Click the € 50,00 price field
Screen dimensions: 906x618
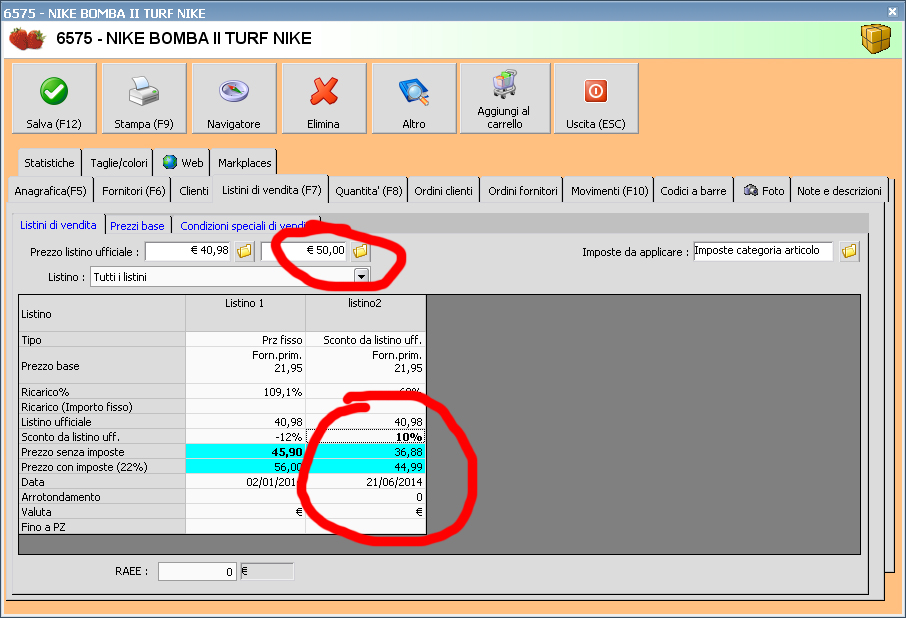305,251
